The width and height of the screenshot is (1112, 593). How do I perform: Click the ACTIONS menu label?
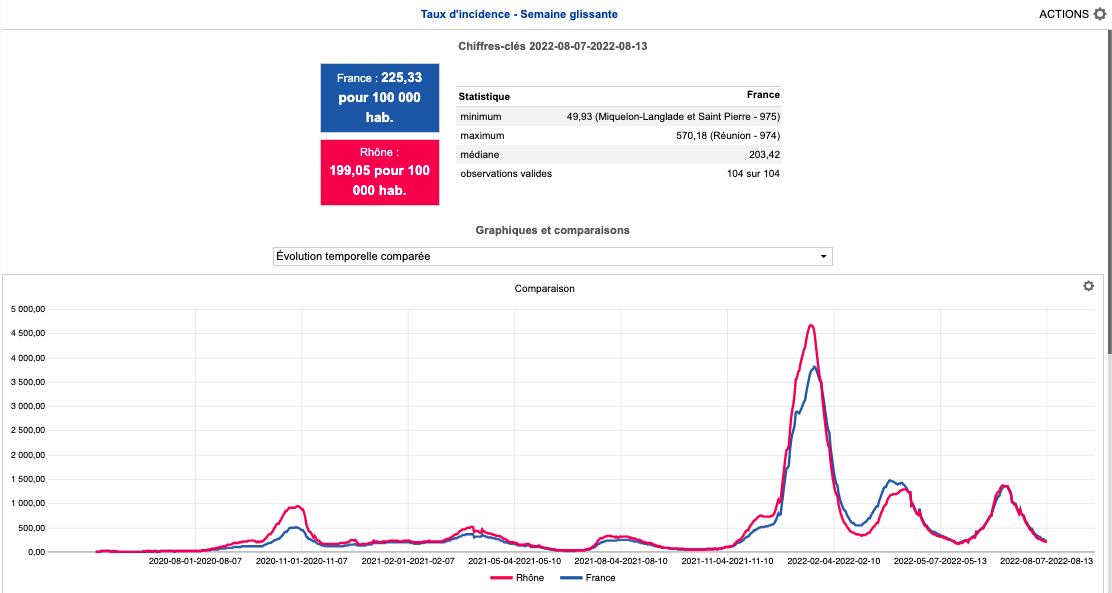tap(1064, 14)
